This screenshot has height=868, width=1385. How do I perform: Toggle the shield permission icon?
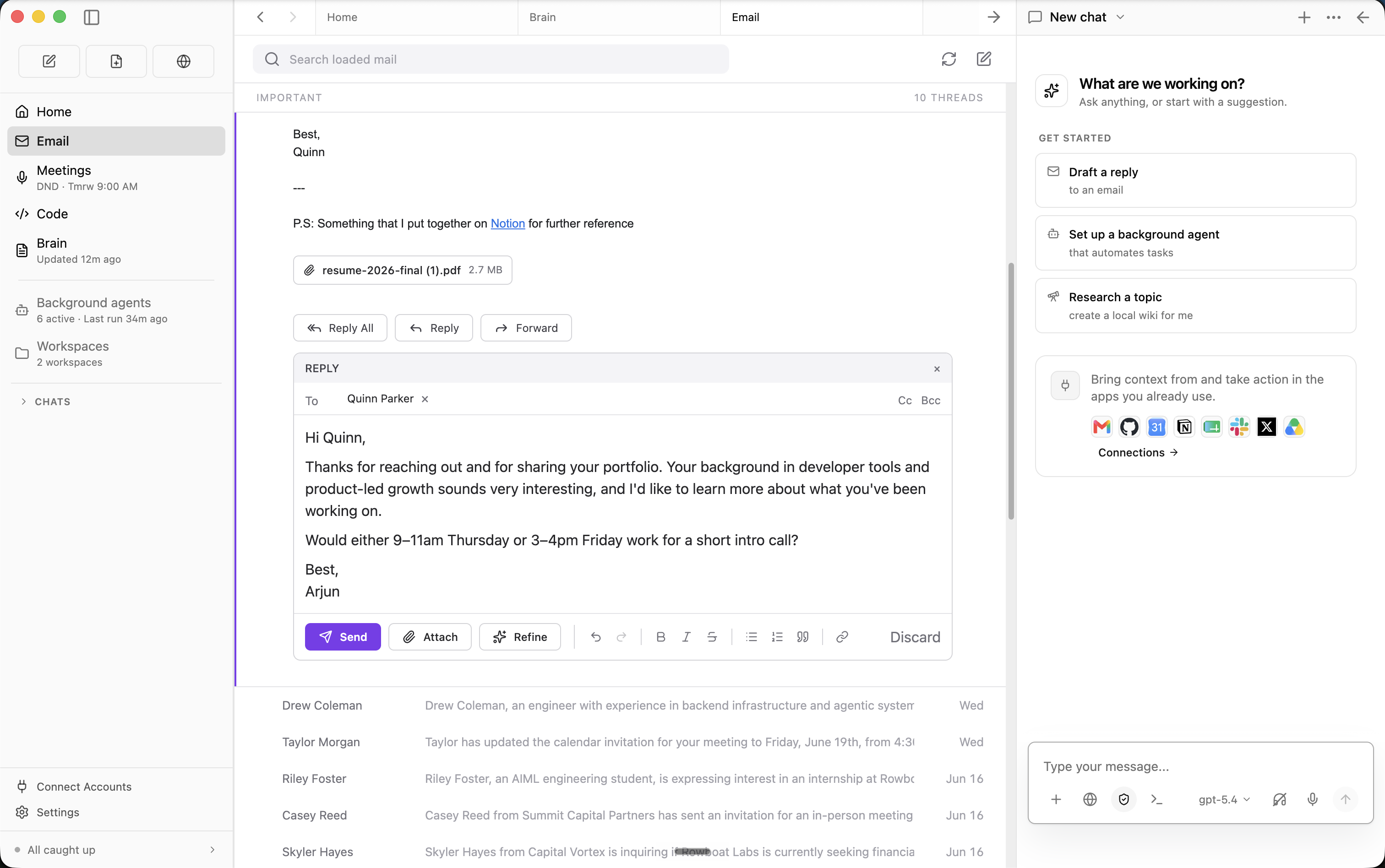[1124, 799]
